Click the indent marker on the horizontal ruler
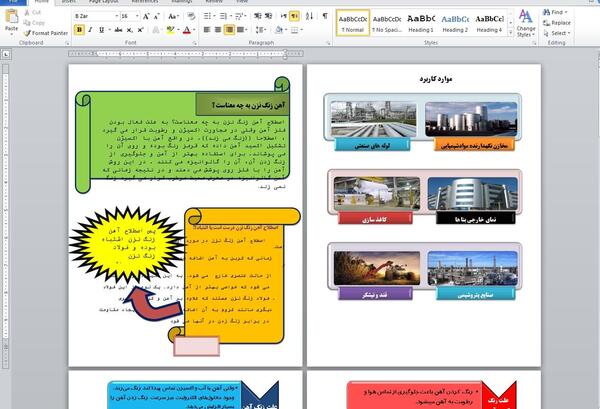 click(x=285, y=54)
